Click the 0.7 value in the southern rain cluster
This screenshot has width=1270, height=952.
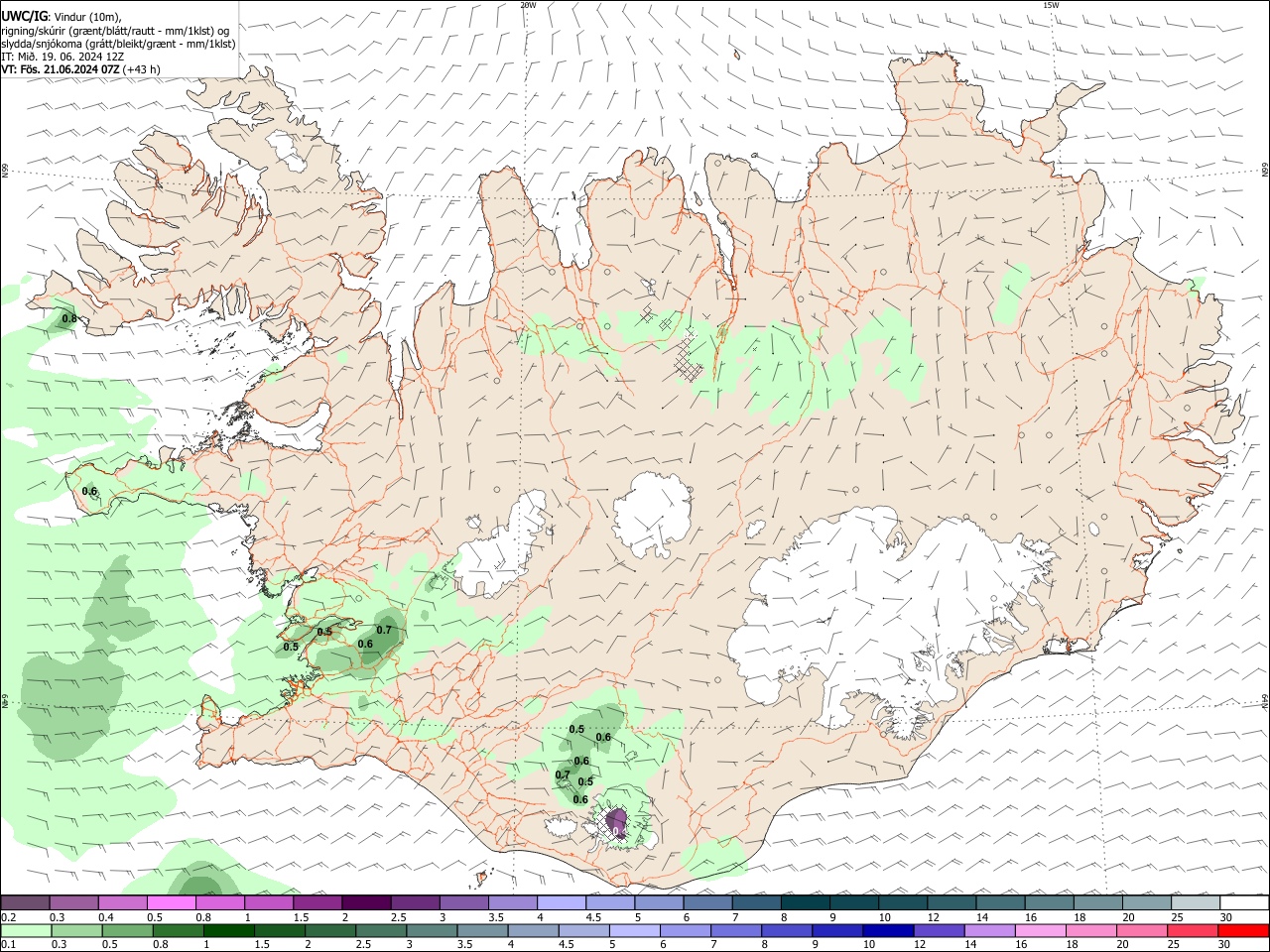[x=563, y=775]
